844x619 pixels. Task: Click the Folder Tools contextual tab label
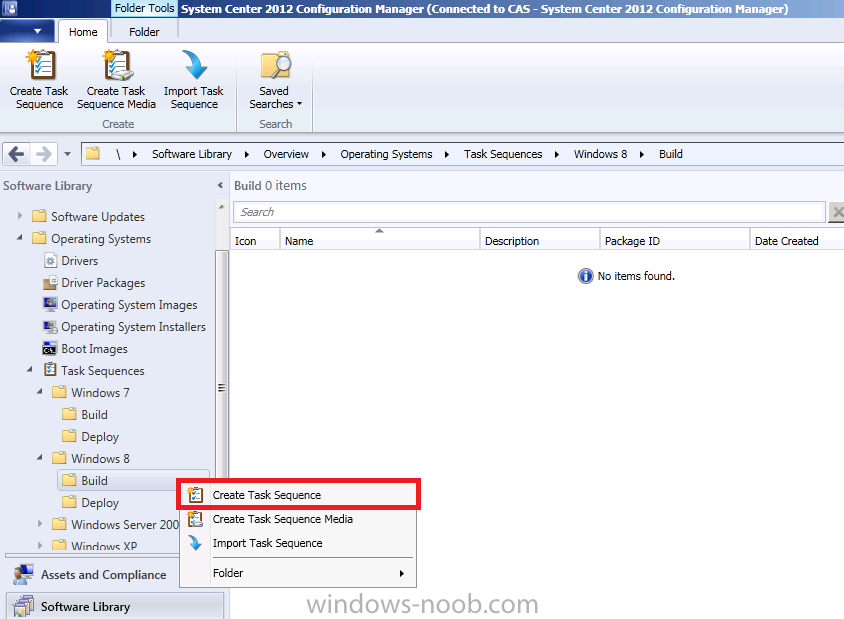(144, 8)
